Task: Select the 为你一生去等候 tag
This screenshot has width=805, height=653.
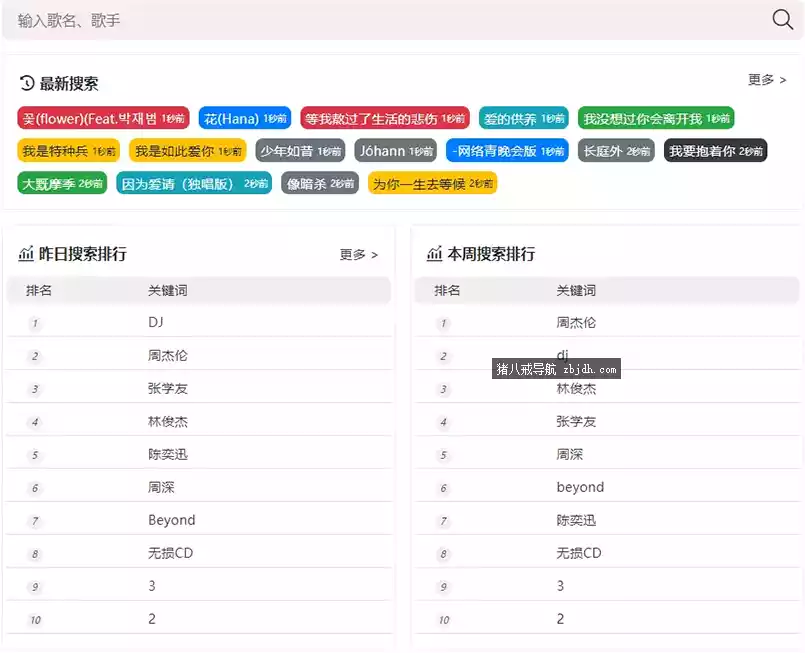Action: [x=433, y=183]
